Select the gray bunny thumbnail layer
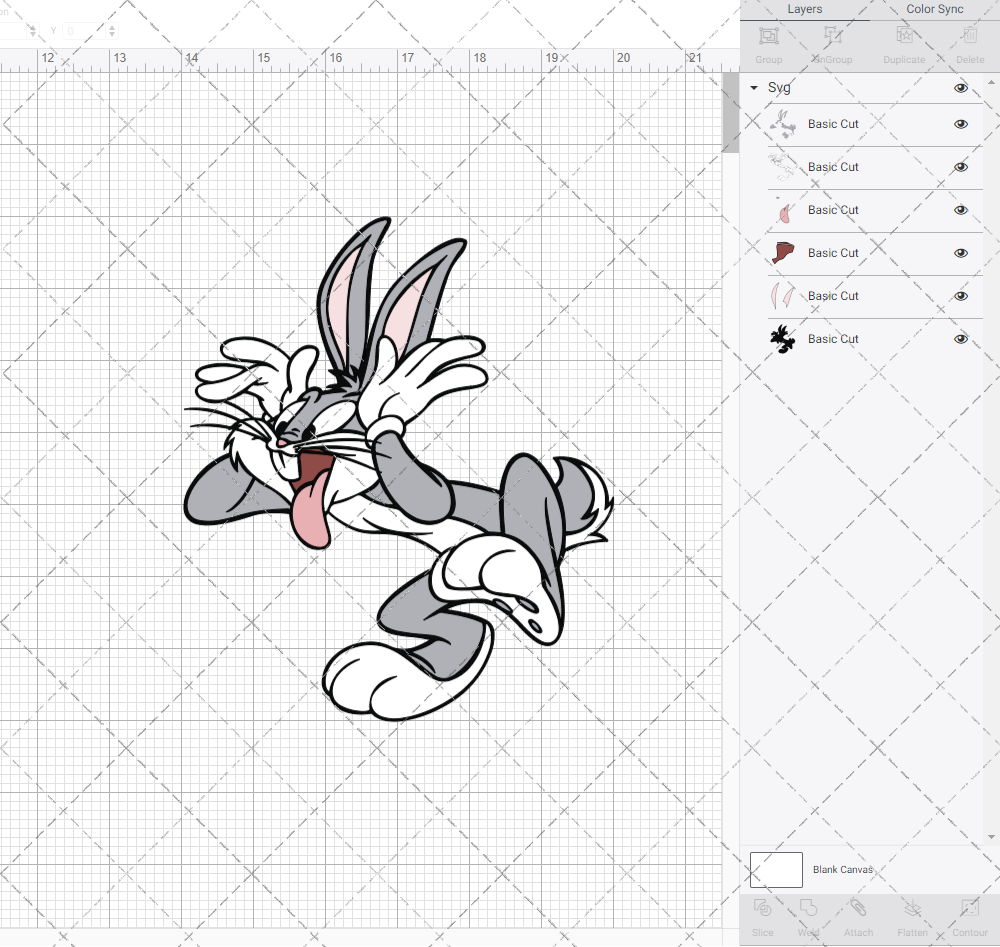This screenshot has width=1000, height=947. [783, 124]
